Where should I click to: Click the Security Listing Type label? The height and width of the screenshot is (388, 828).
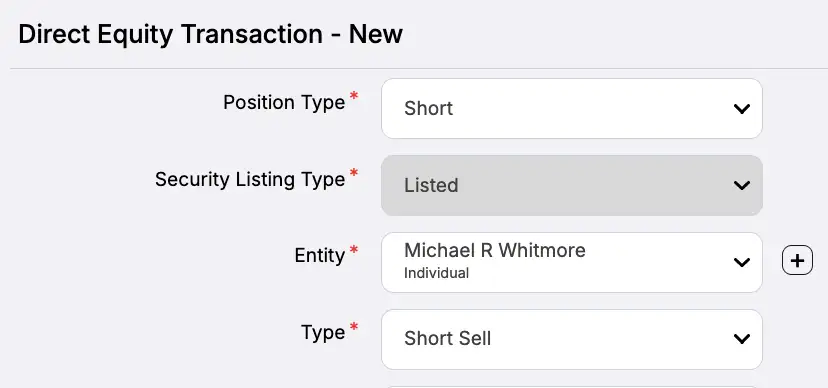point(250,179)
